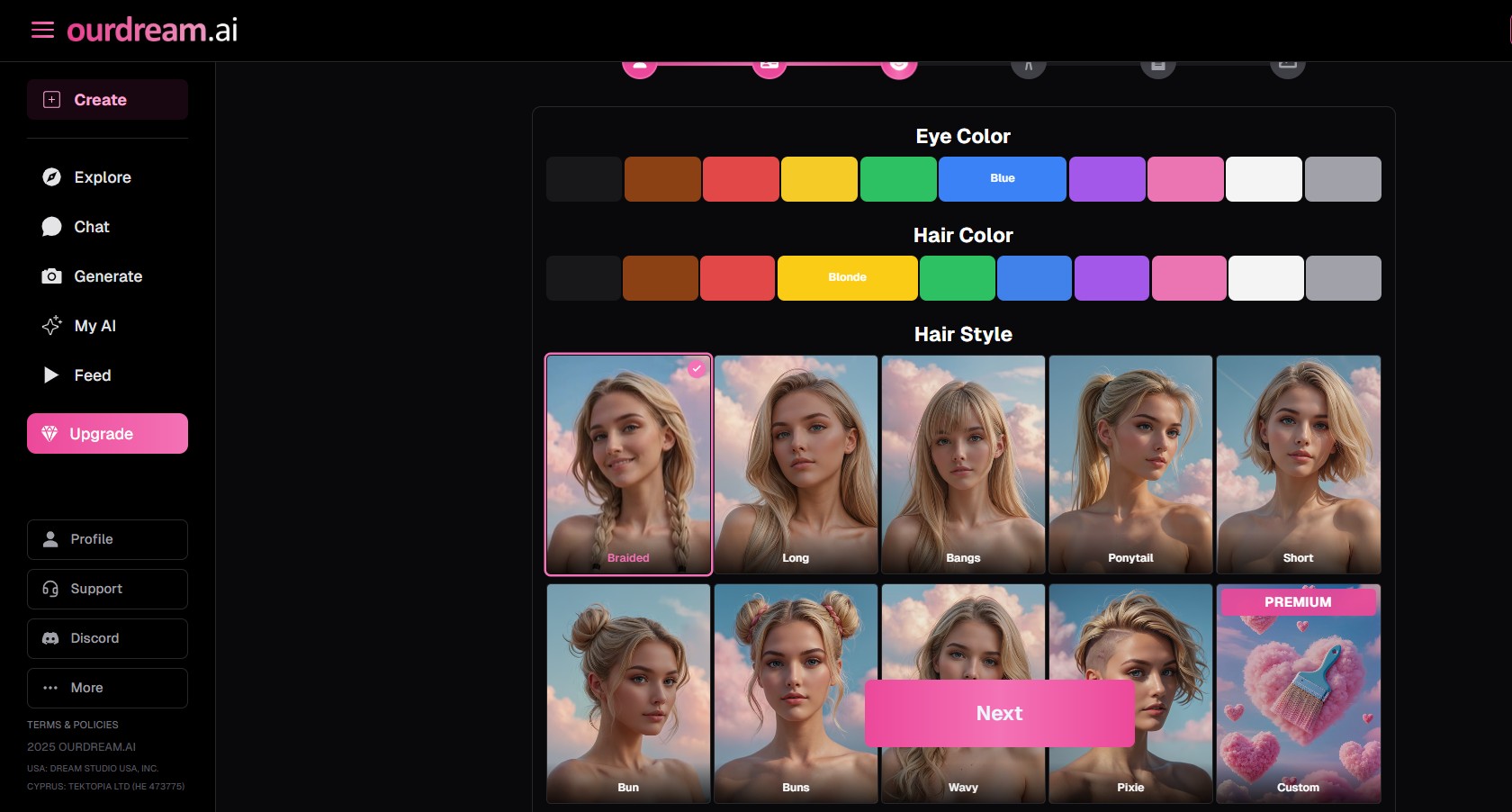Open the Terms & Policies link

pyautogui.click(x=73, y=725)
